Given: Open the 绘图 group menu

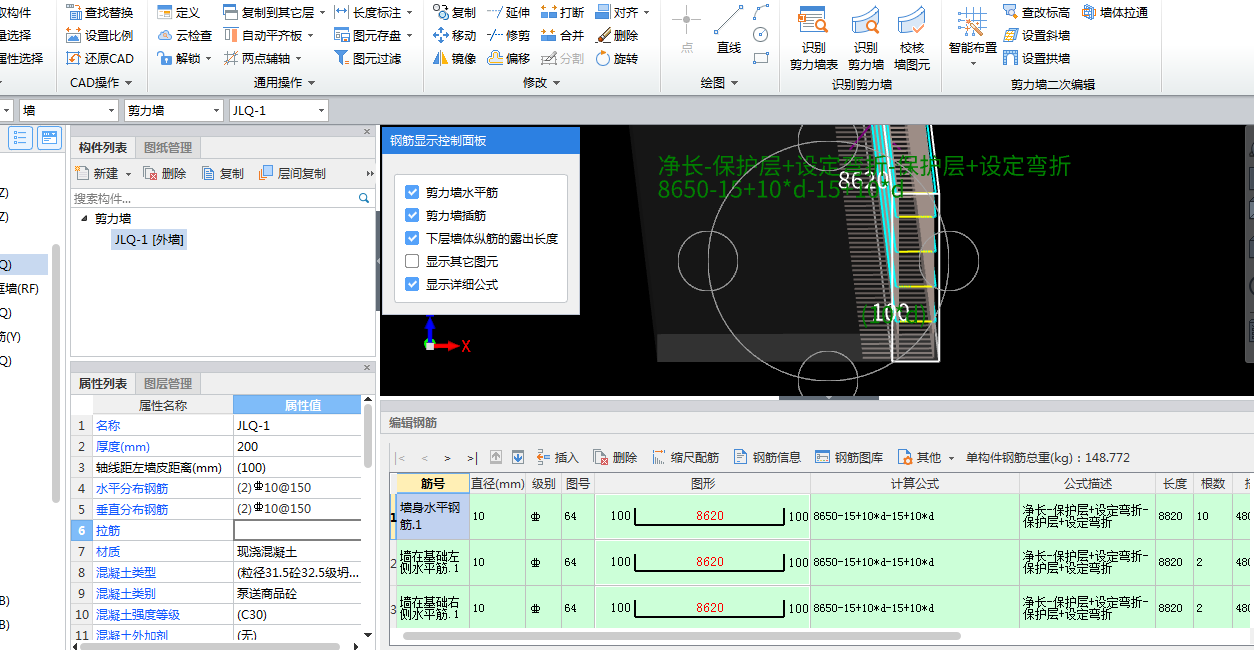Looking at the screenshot, I should [719, 83].
